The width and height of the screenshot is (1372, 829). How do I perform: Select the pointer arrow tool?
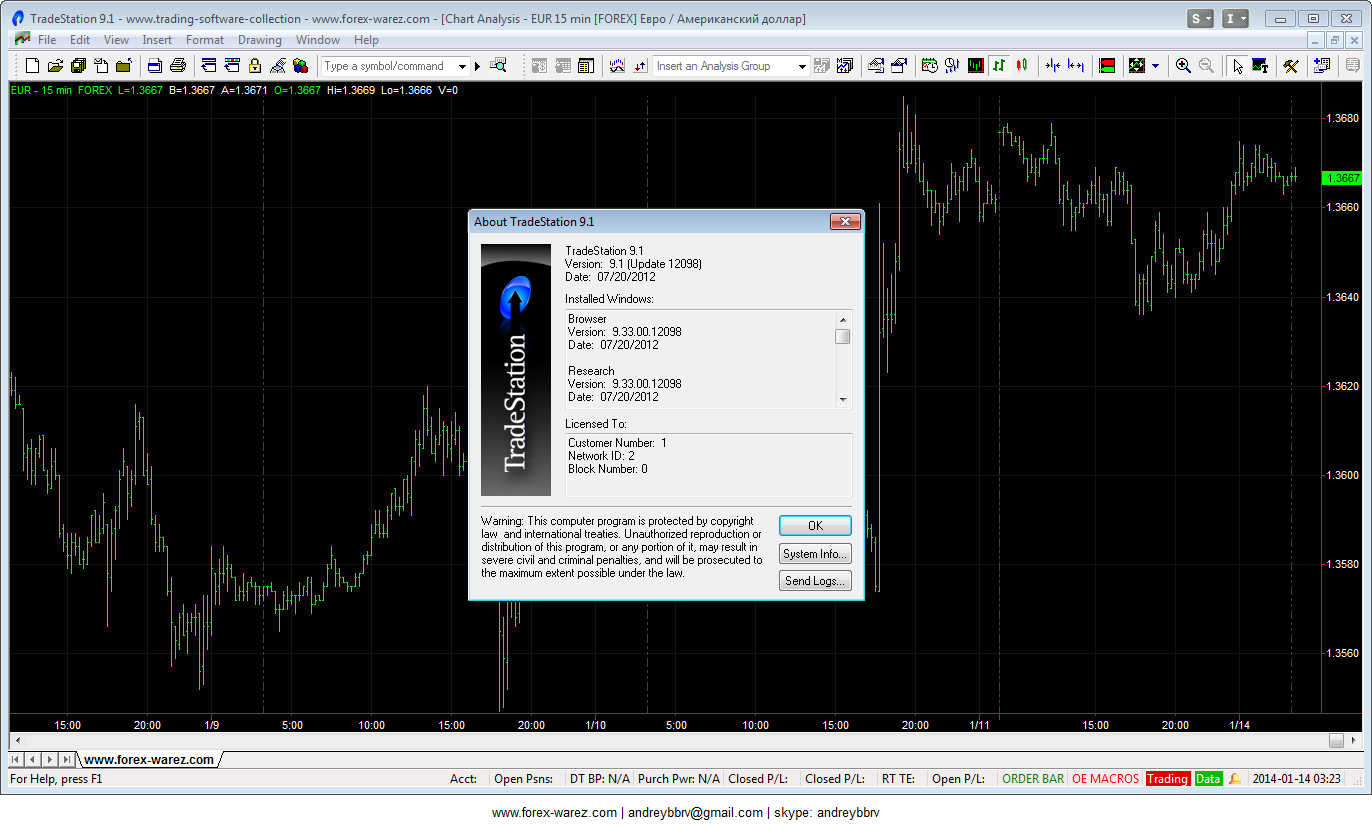point(1237,66)
